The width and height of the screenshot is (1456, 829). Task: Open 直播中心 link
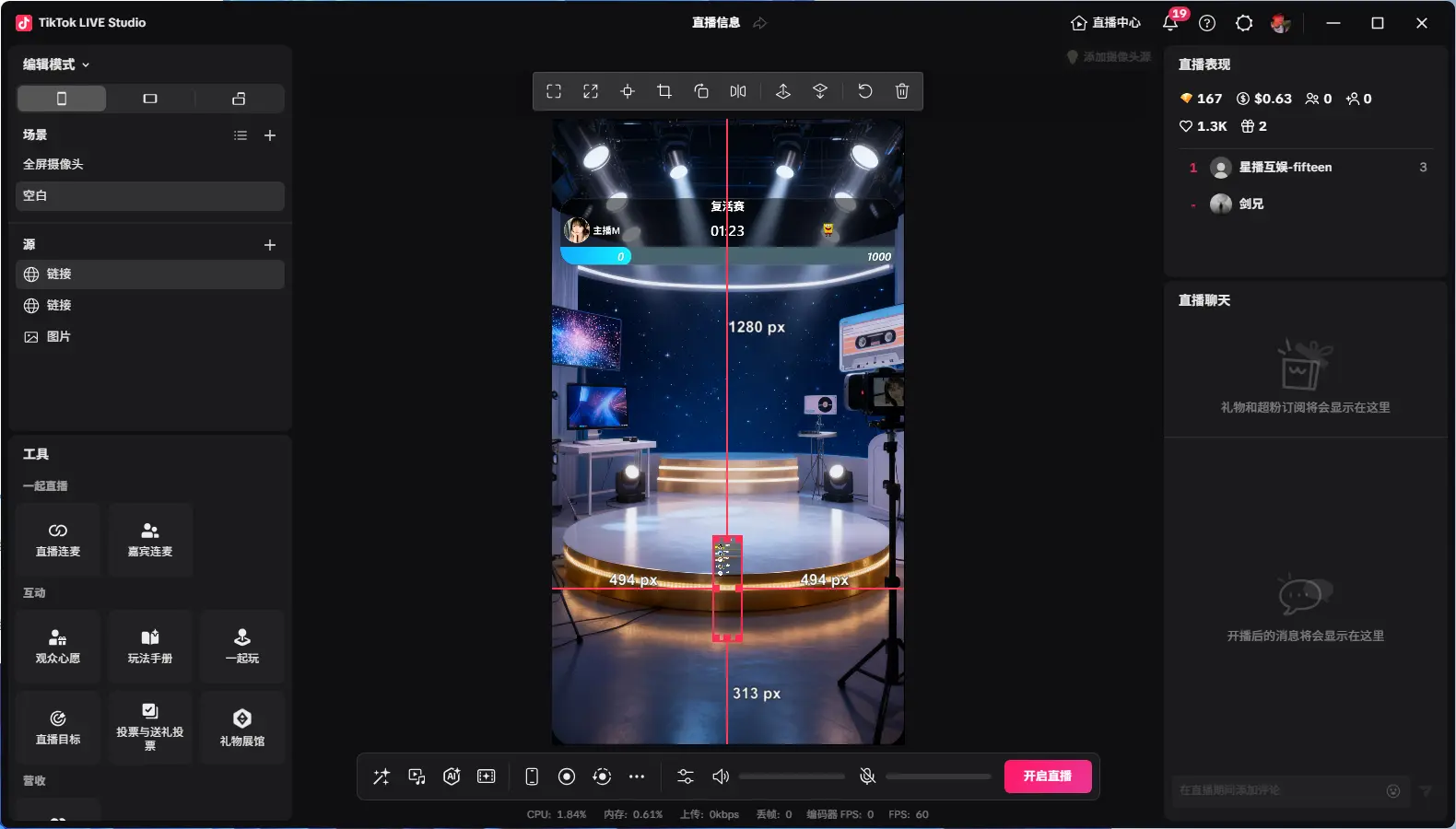coord(1106,23)
